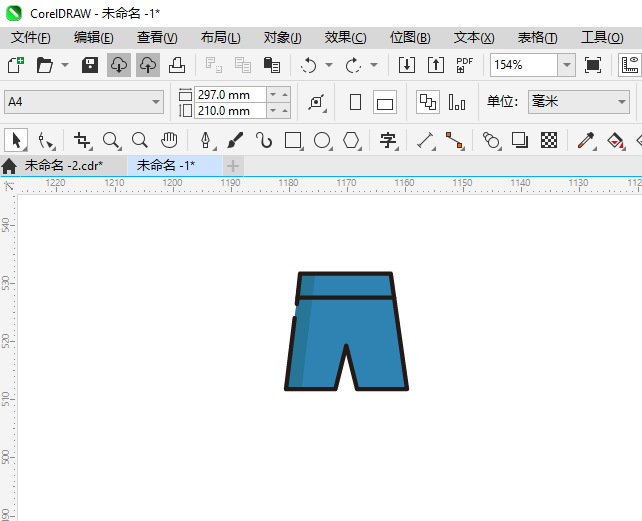Toggle rulers display
Image resolution: width=642 pixels, height=521 pixels.
(630, 65)
